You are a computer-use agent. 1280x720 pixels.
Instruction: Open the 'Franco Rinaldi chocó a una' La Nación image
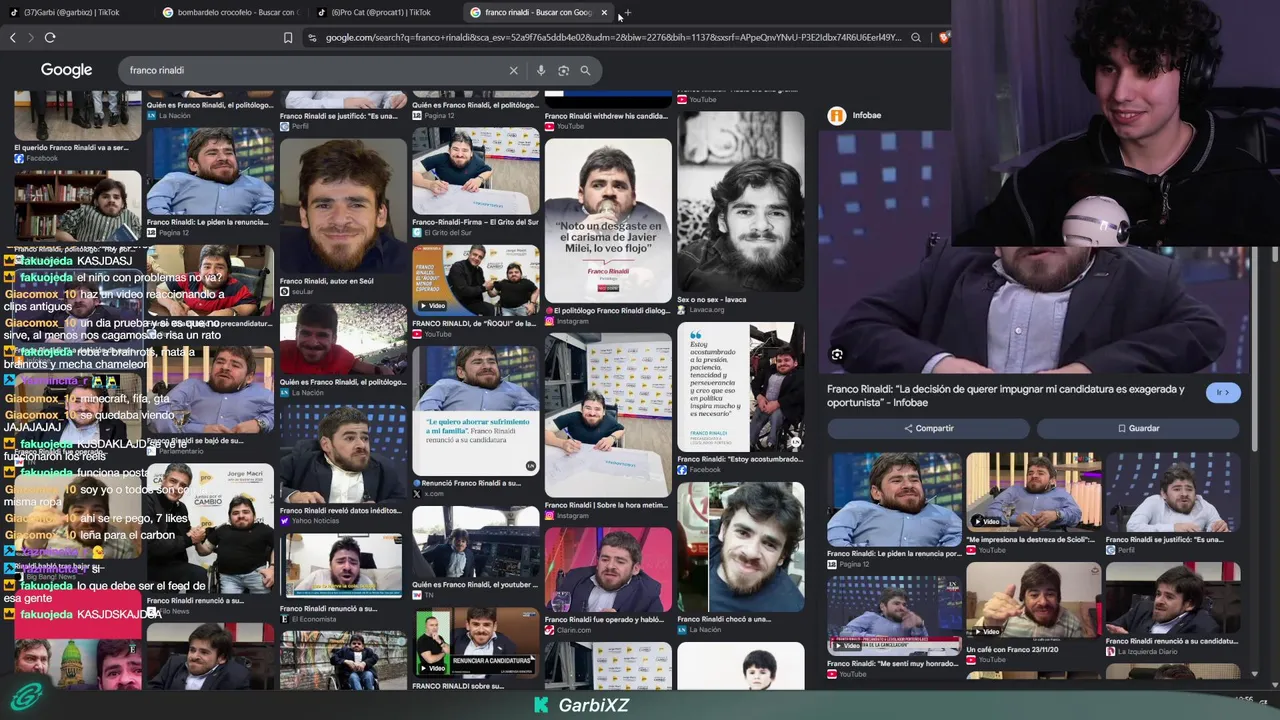(740, 547)
